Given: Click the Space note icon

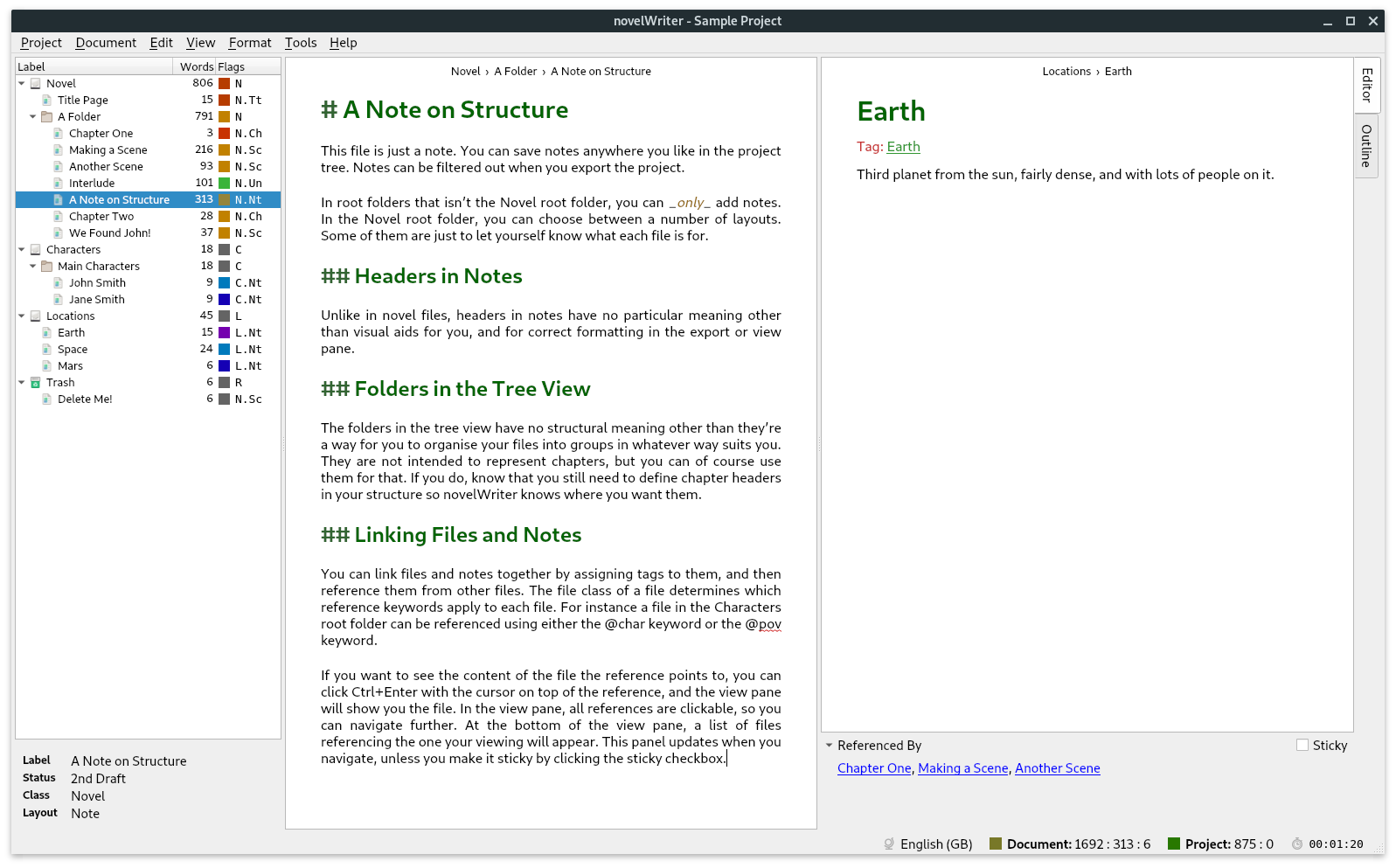Looking at the screenshot, I should (47, 350).
